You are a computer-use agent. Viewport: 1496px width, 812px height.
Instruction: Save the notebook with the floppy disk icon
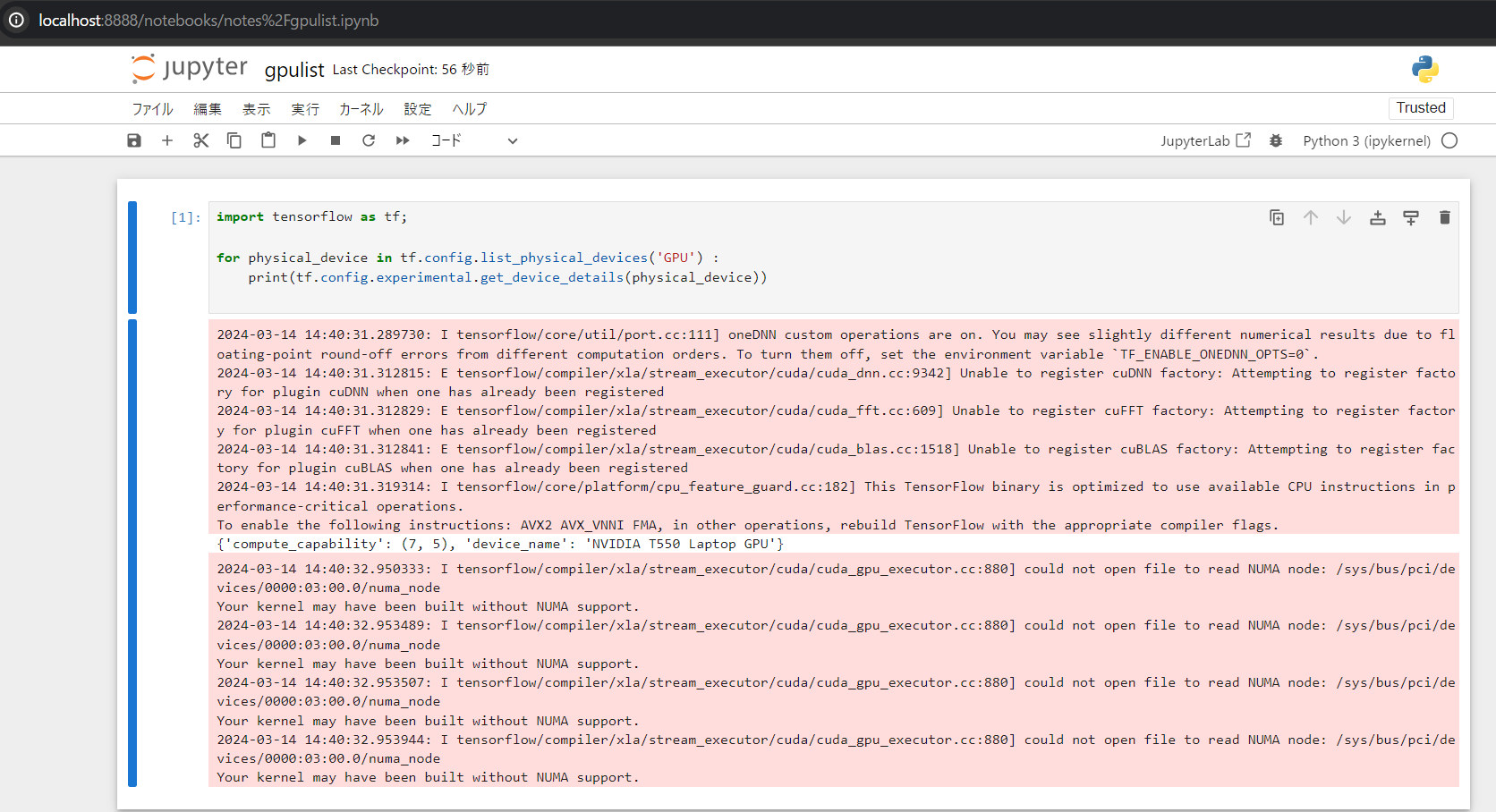134,140
